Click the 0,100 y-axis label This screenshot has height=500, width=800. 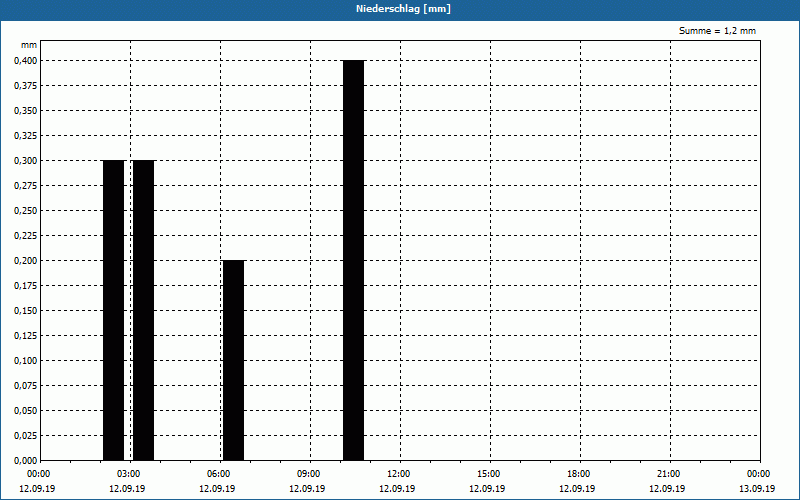(26, 361)
